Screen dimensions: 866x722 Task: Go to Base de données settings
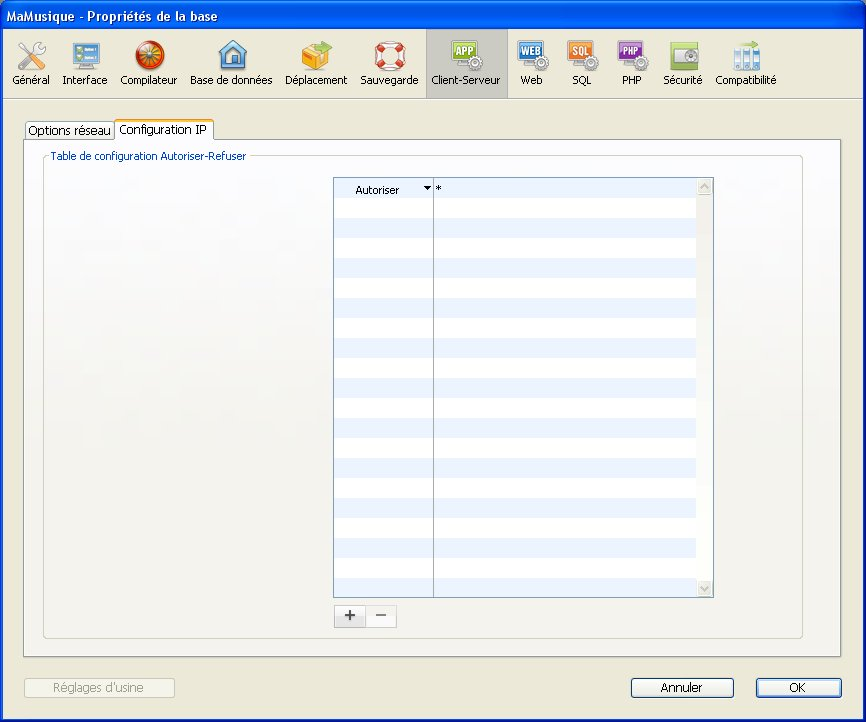pyautogui.click(x=231, y=63)
